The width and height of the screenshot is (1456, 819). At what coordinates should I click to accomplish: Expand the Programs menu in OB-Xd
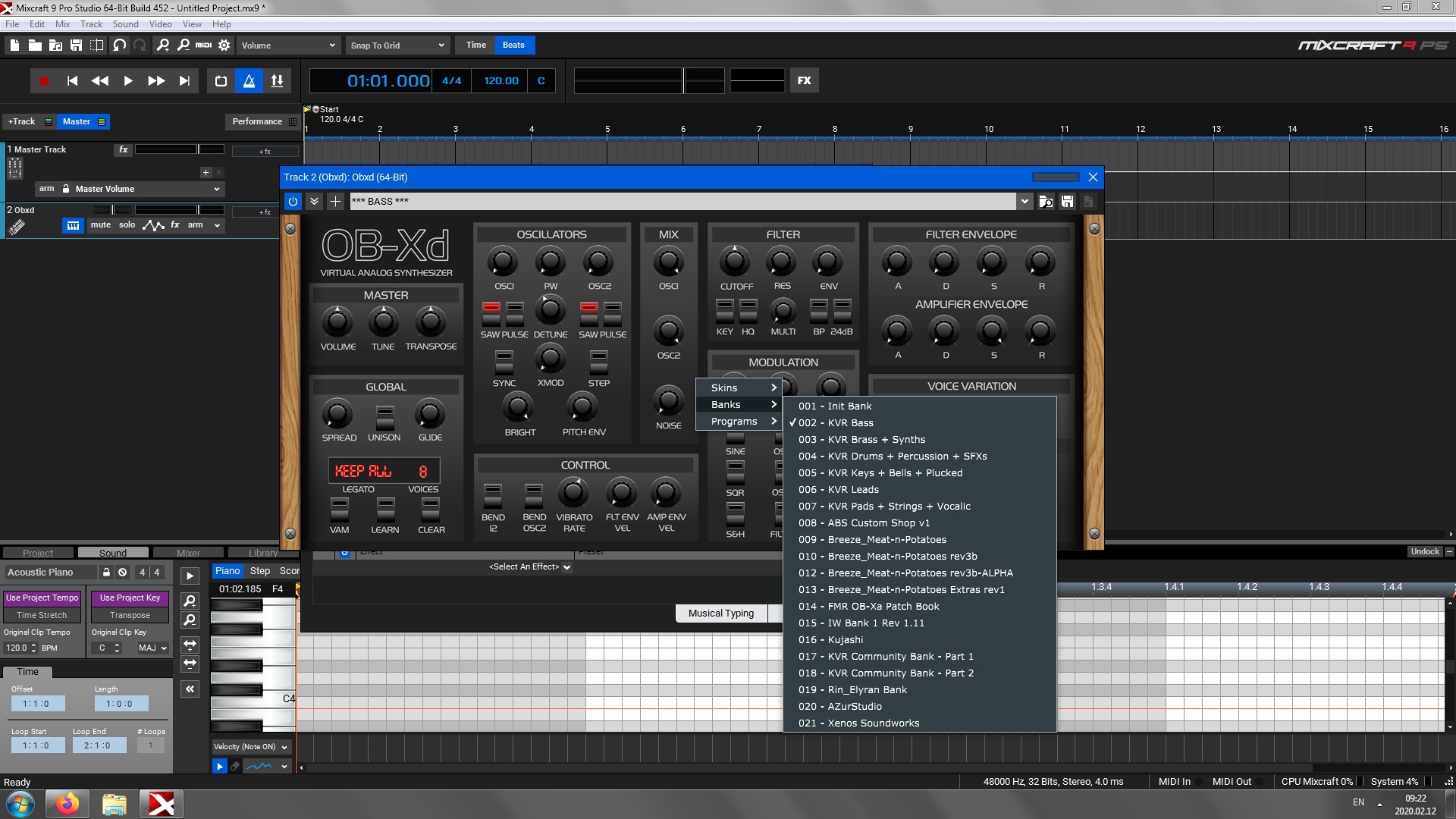(737, 421)
